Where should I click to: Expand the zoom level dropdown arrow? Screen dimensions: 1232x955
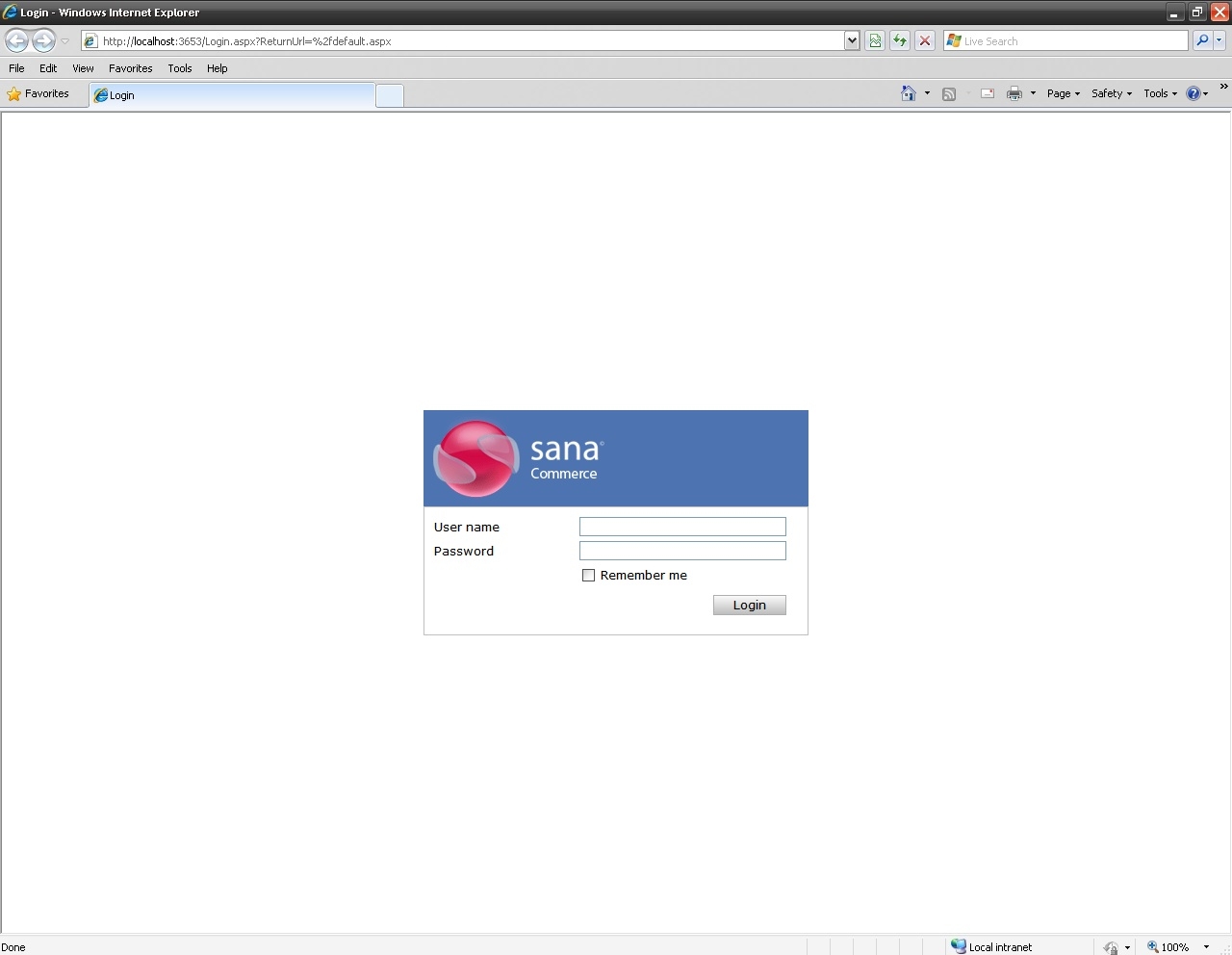click(1206, 947)
